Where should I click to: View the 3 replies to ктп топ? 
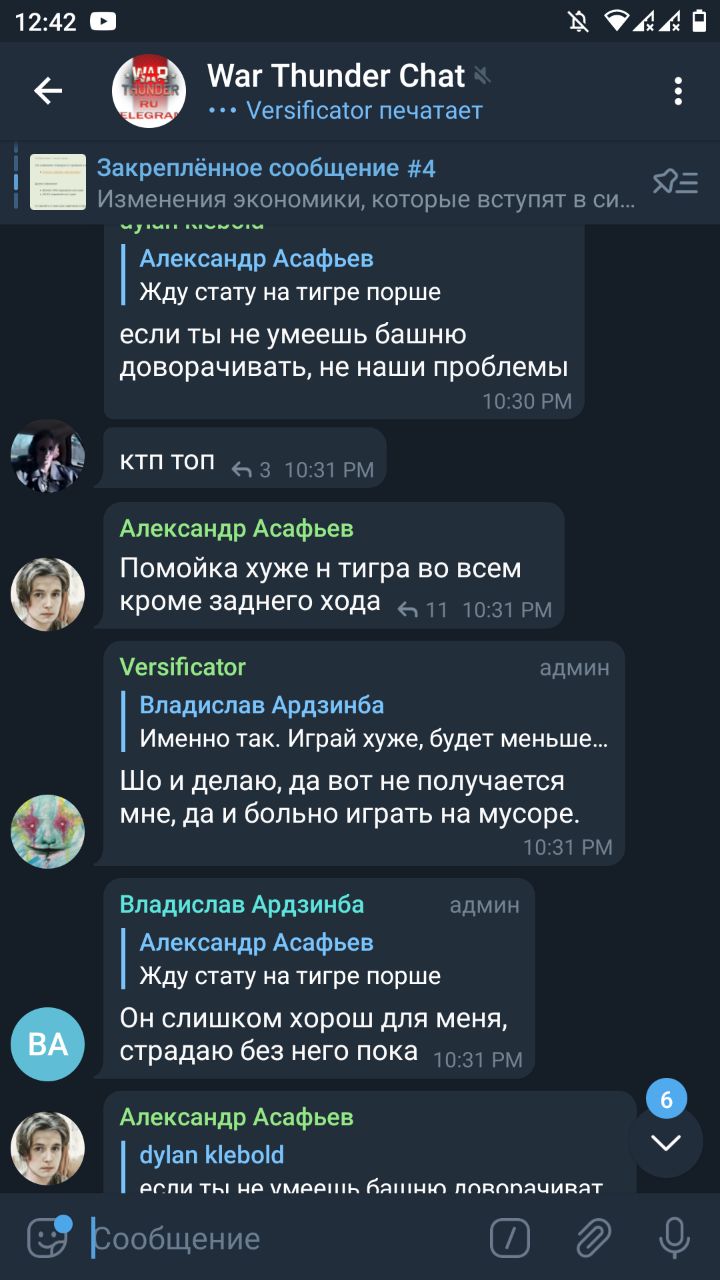point(251,469)
